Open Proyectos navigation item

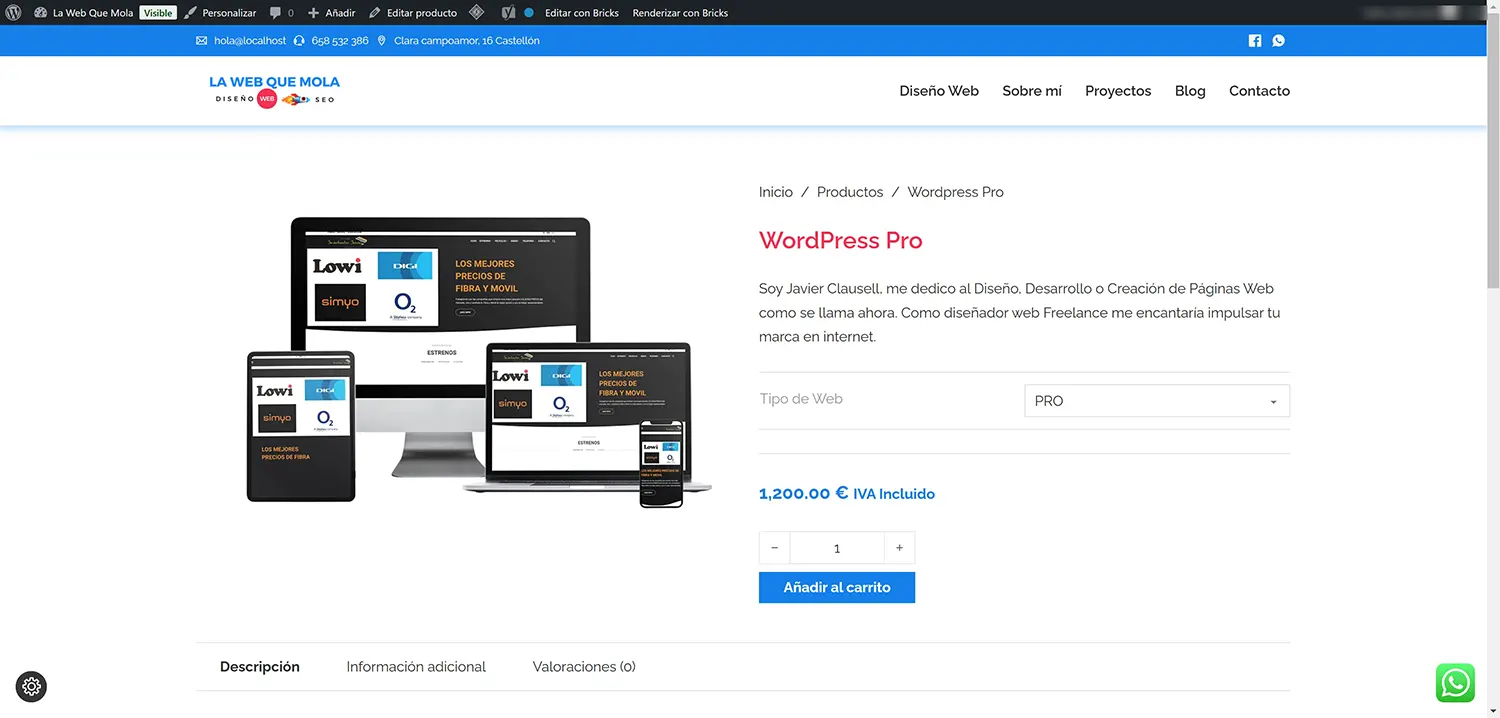[x=1118, y=91]
